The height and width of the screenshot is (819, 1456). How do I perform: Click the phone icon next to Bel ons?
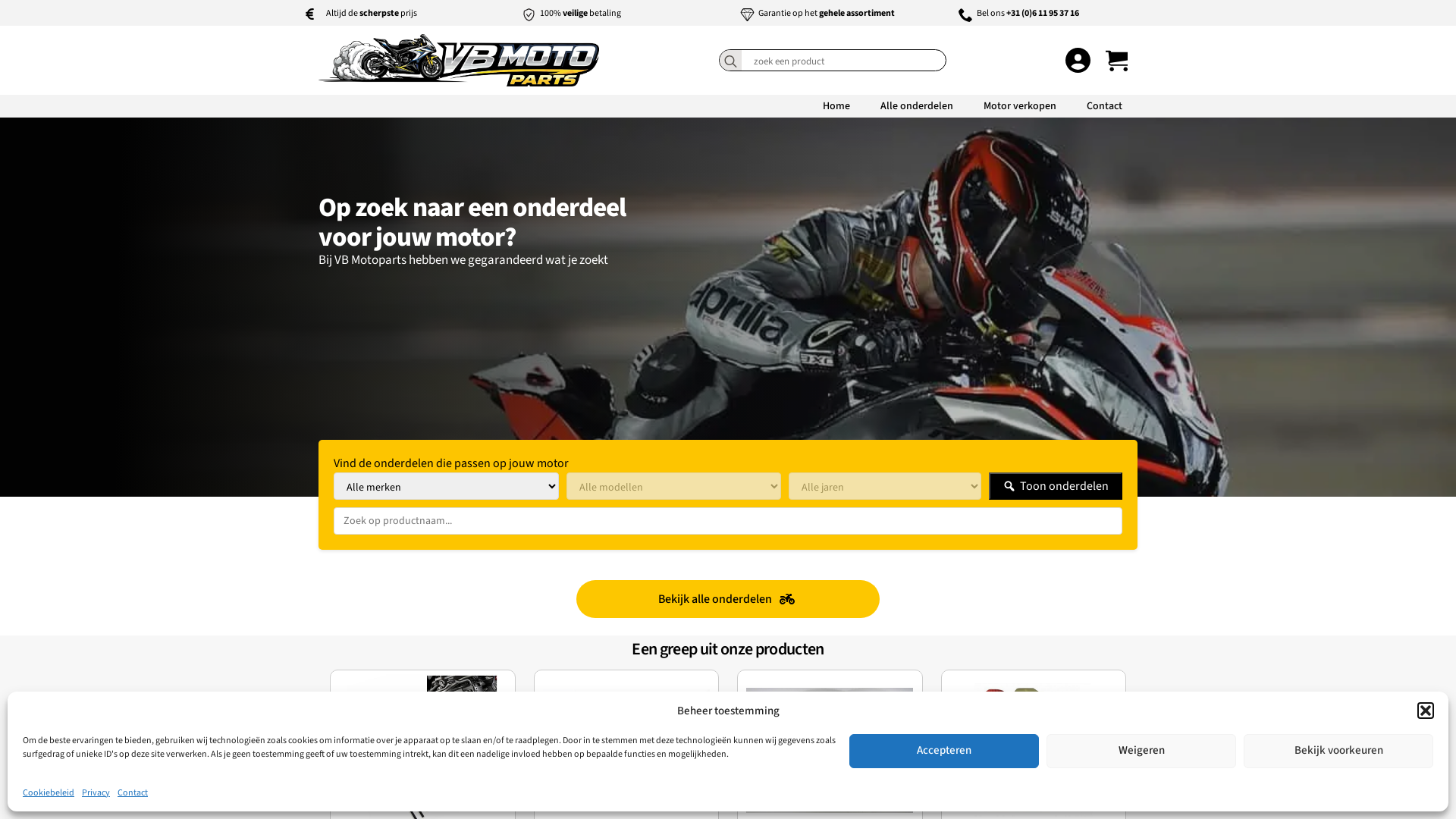(965, 14)
